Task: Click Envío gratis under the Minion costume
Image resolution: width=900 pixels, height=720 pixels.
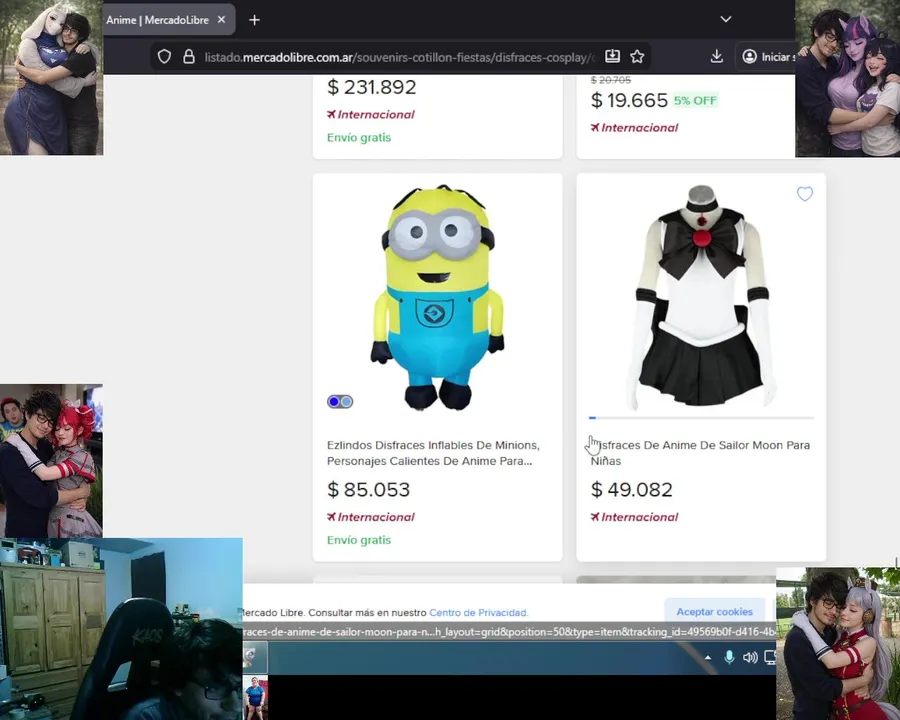Action: pyautogui.click(x=359, y=540)
